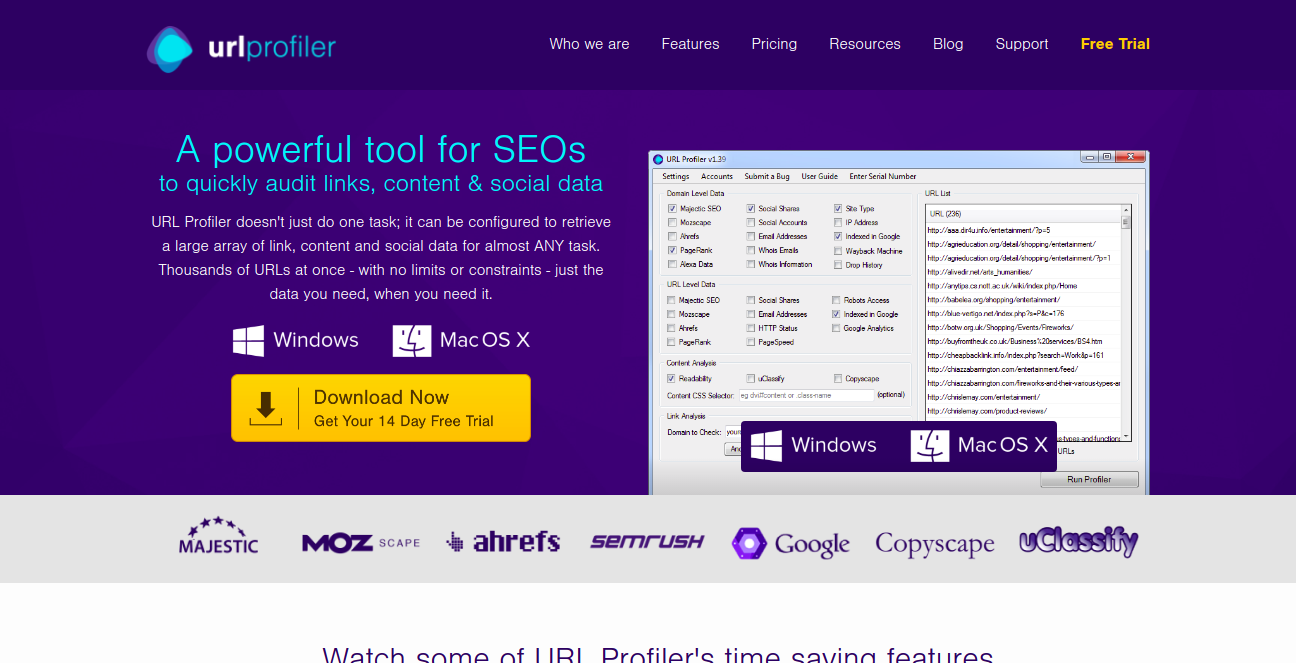Uncheck Indexed in Google under Domain Level Data

coord(838,237)
